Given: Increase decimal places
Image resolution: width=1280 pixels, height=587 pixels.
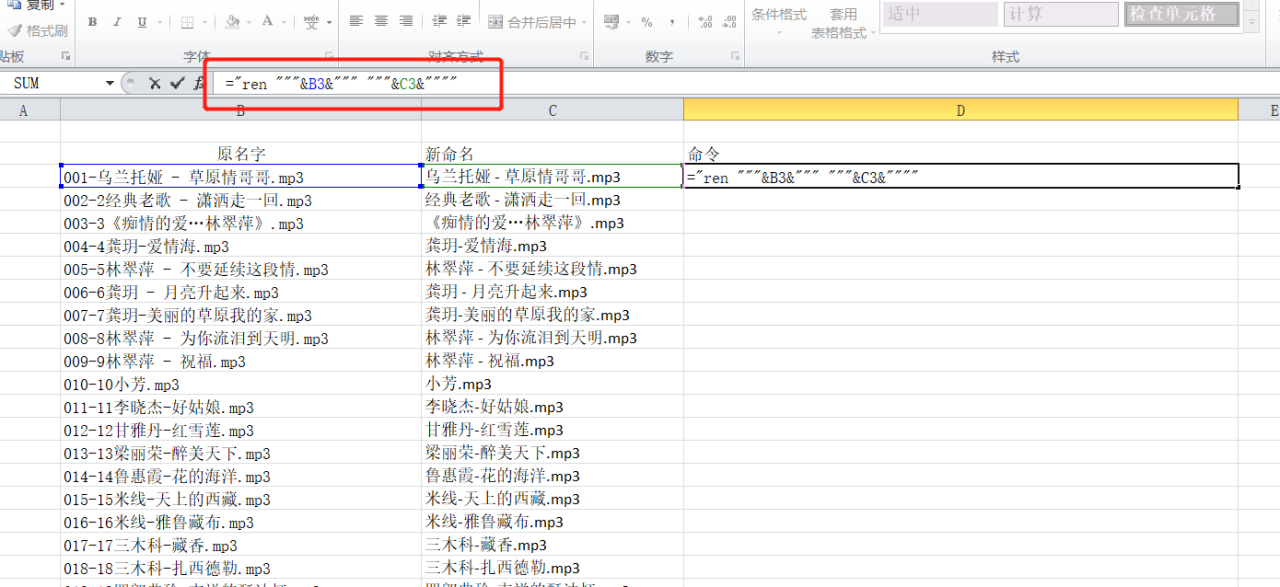Looking at the screenshot, I should (x=705, y=21).
